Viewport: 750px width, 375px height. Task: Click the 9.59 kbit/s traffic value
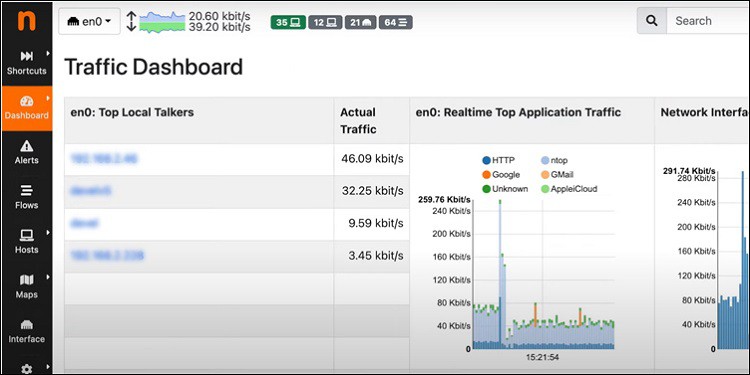376,223
